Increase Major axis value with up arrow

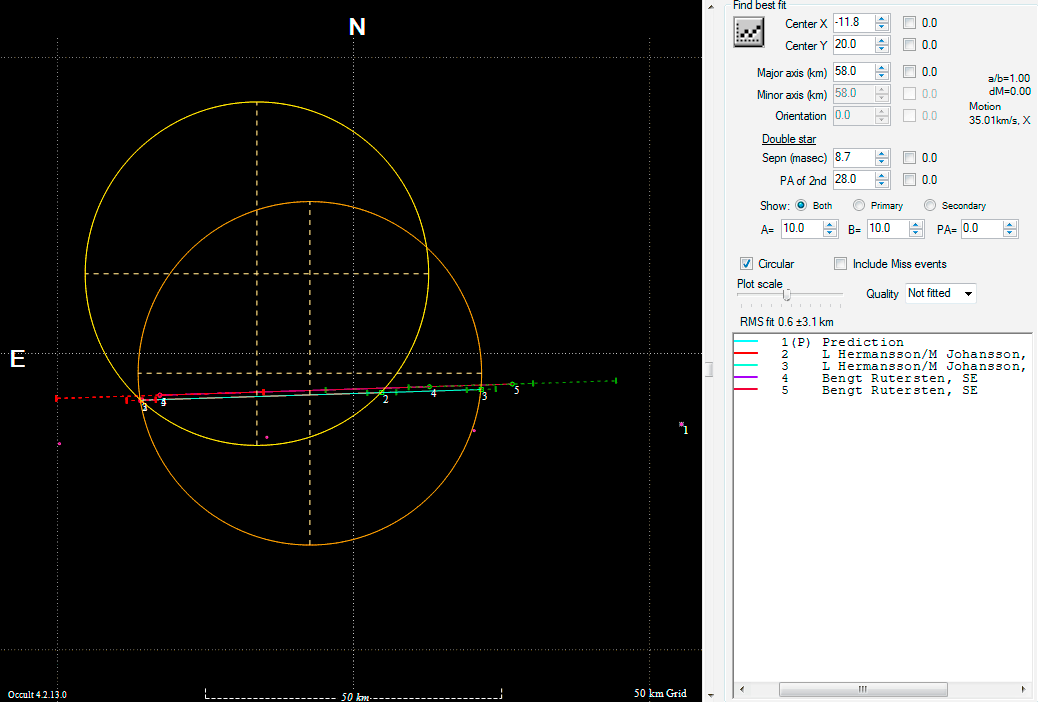point(881,68)
